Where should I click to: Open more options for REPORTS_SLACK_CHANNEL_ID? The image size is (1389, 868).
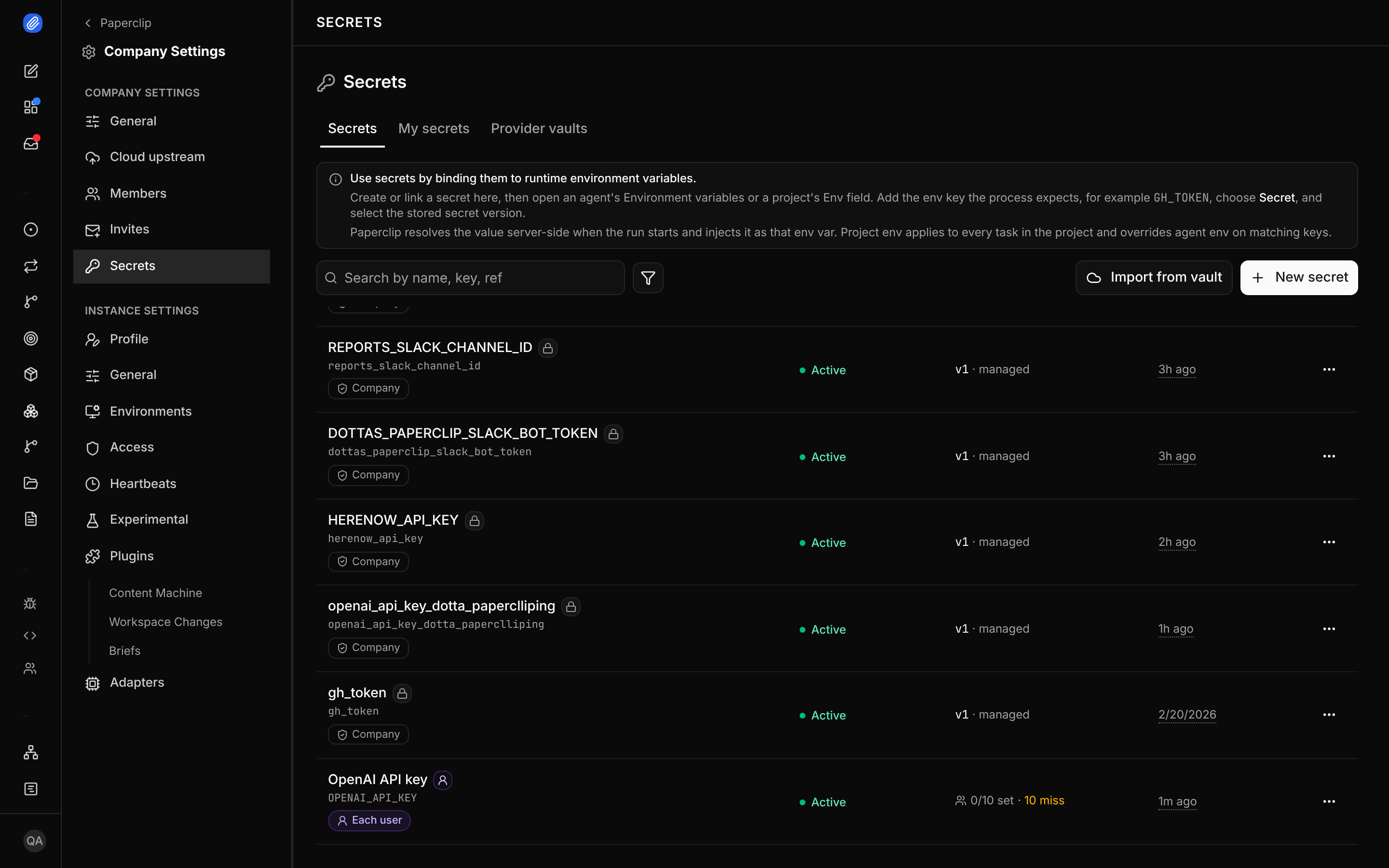1329,370
